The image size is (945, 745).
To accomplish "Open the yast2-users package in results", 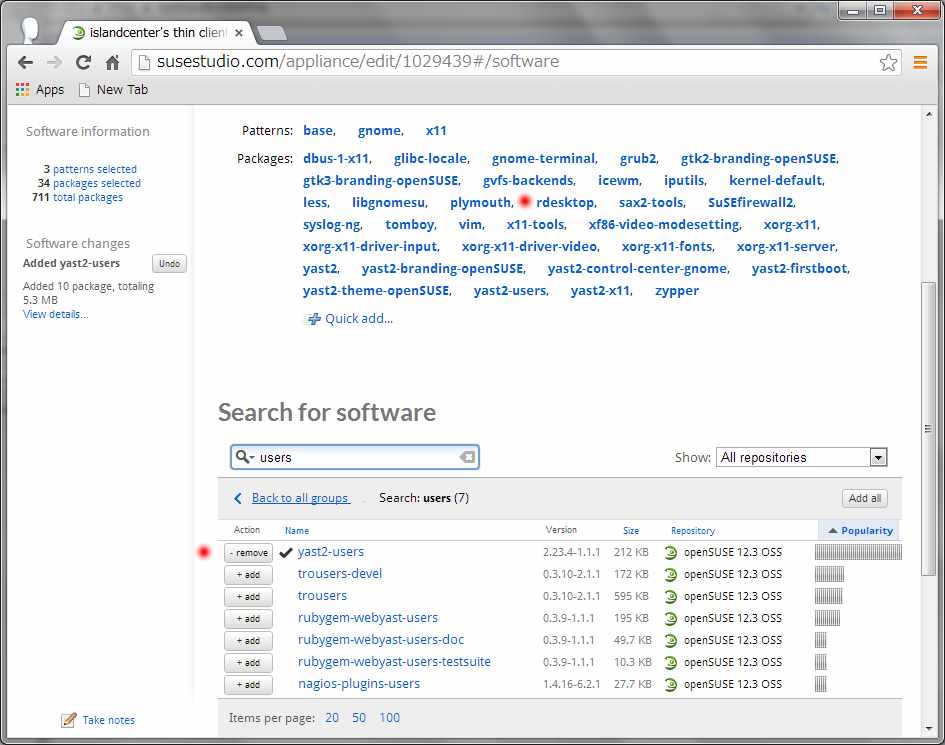I will click(331, 552).
